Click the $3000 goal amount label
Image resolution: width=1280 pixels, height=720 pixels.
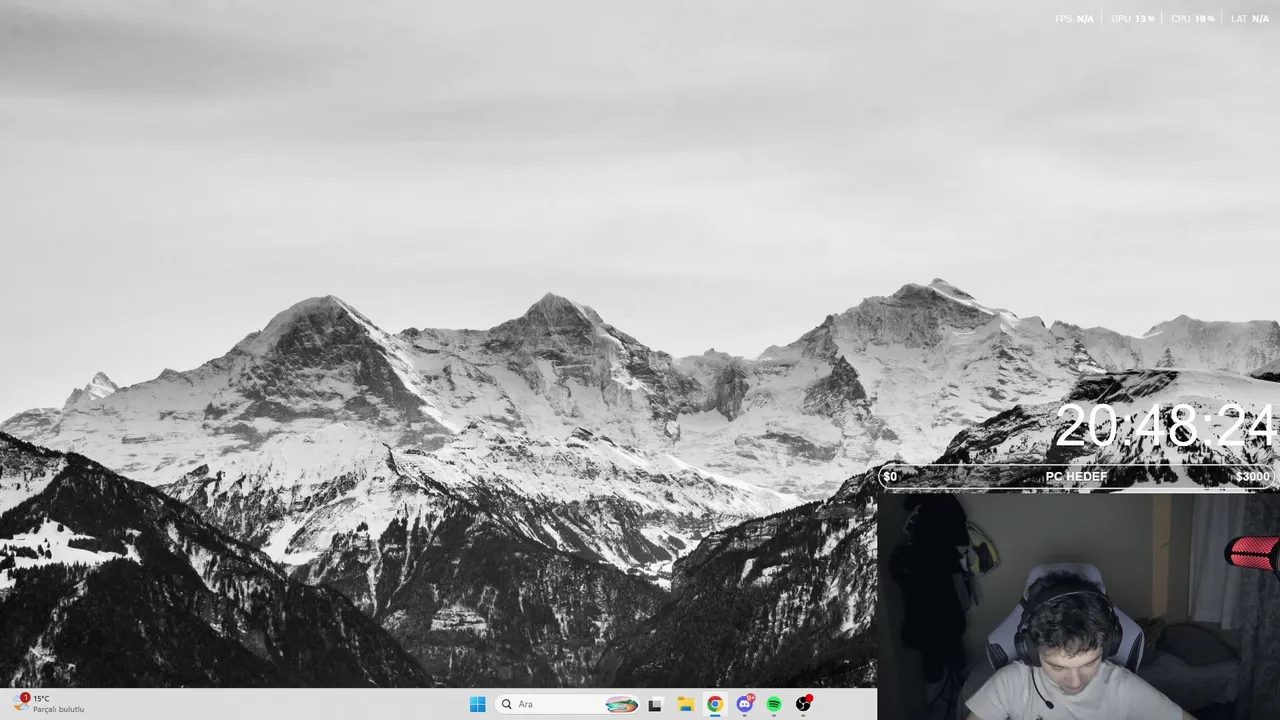tap(1252, 477)
